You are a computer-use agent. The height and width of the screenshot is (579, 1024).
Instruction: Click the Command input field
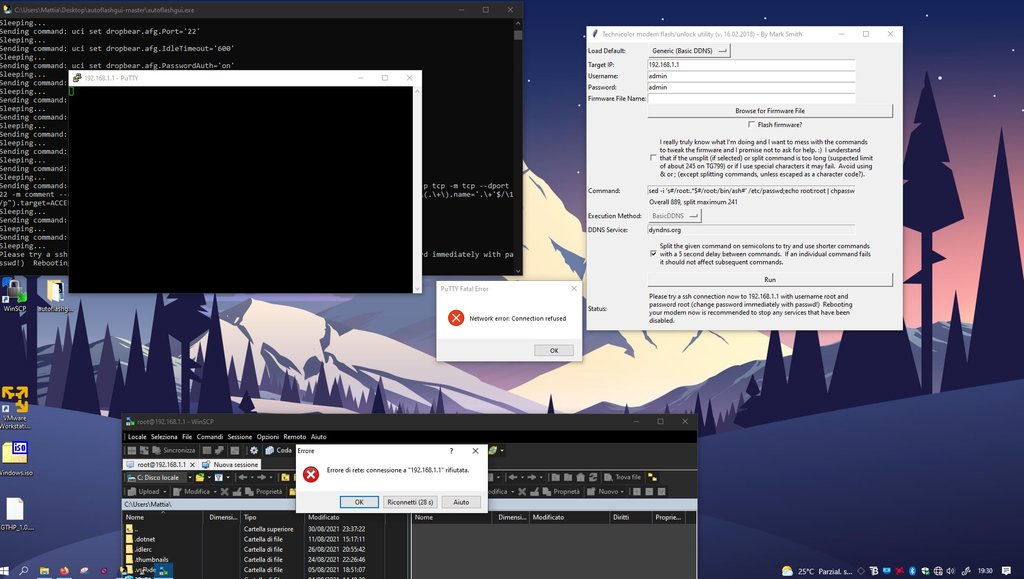click(751, 191)
